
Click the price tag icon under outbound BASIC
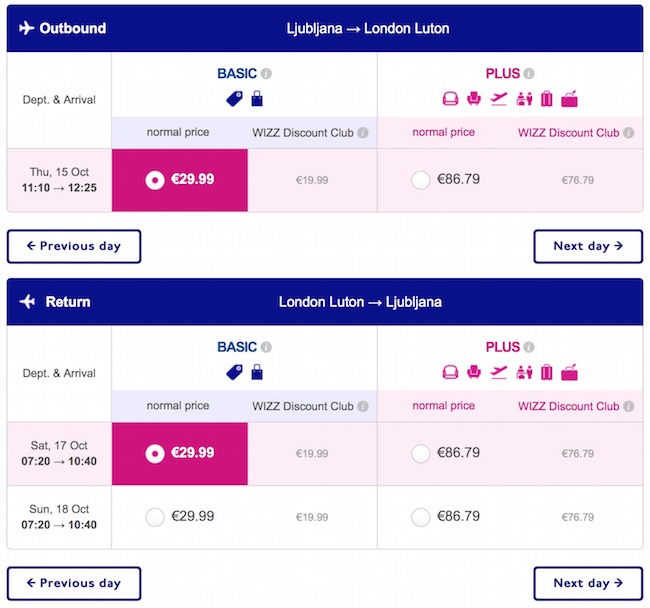(232, 99)
